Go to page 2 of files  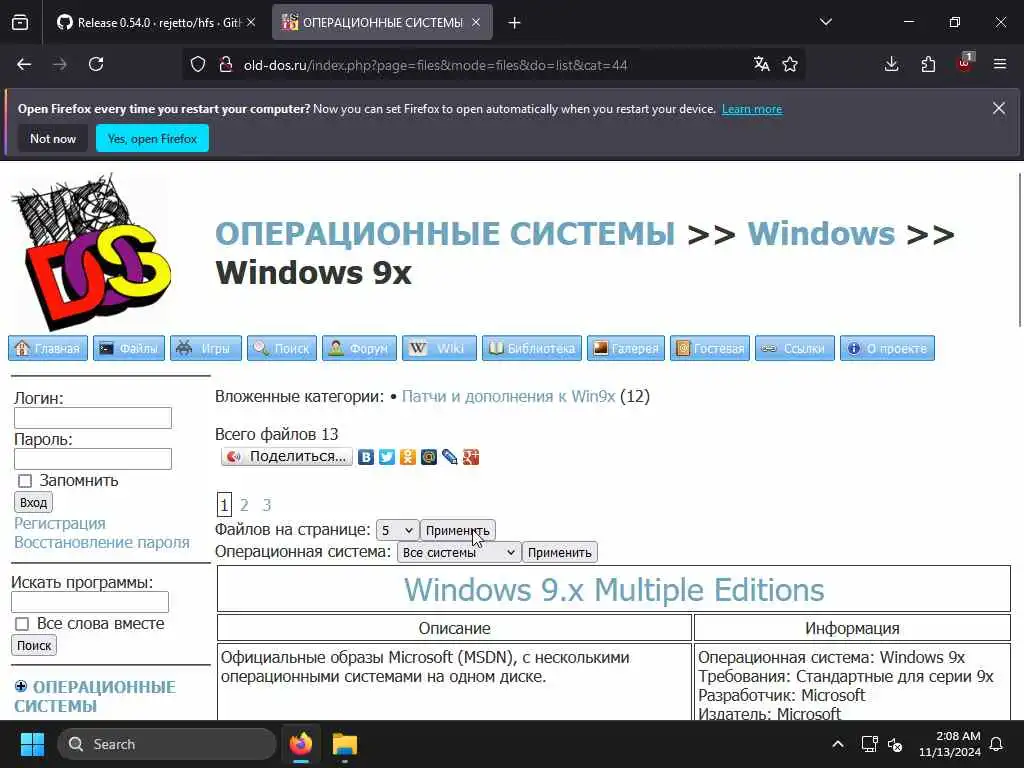click(x=244, y=505)
